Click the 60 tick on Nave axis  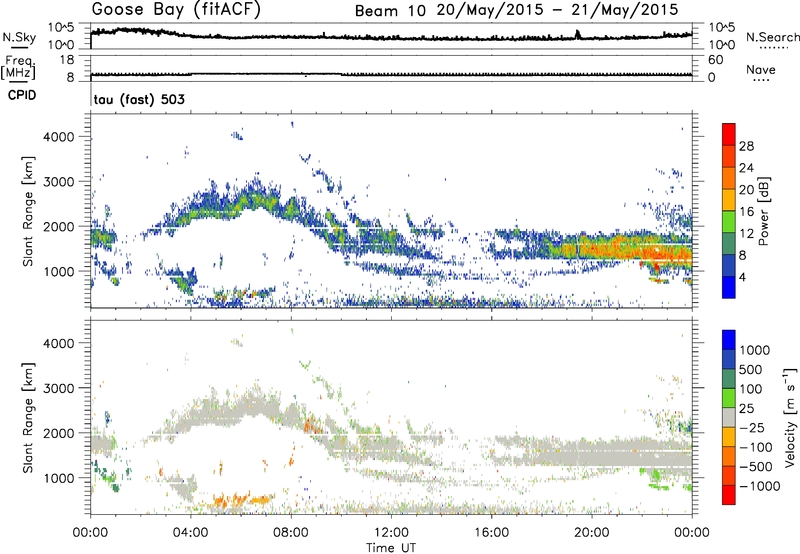(x=715, y=60)
